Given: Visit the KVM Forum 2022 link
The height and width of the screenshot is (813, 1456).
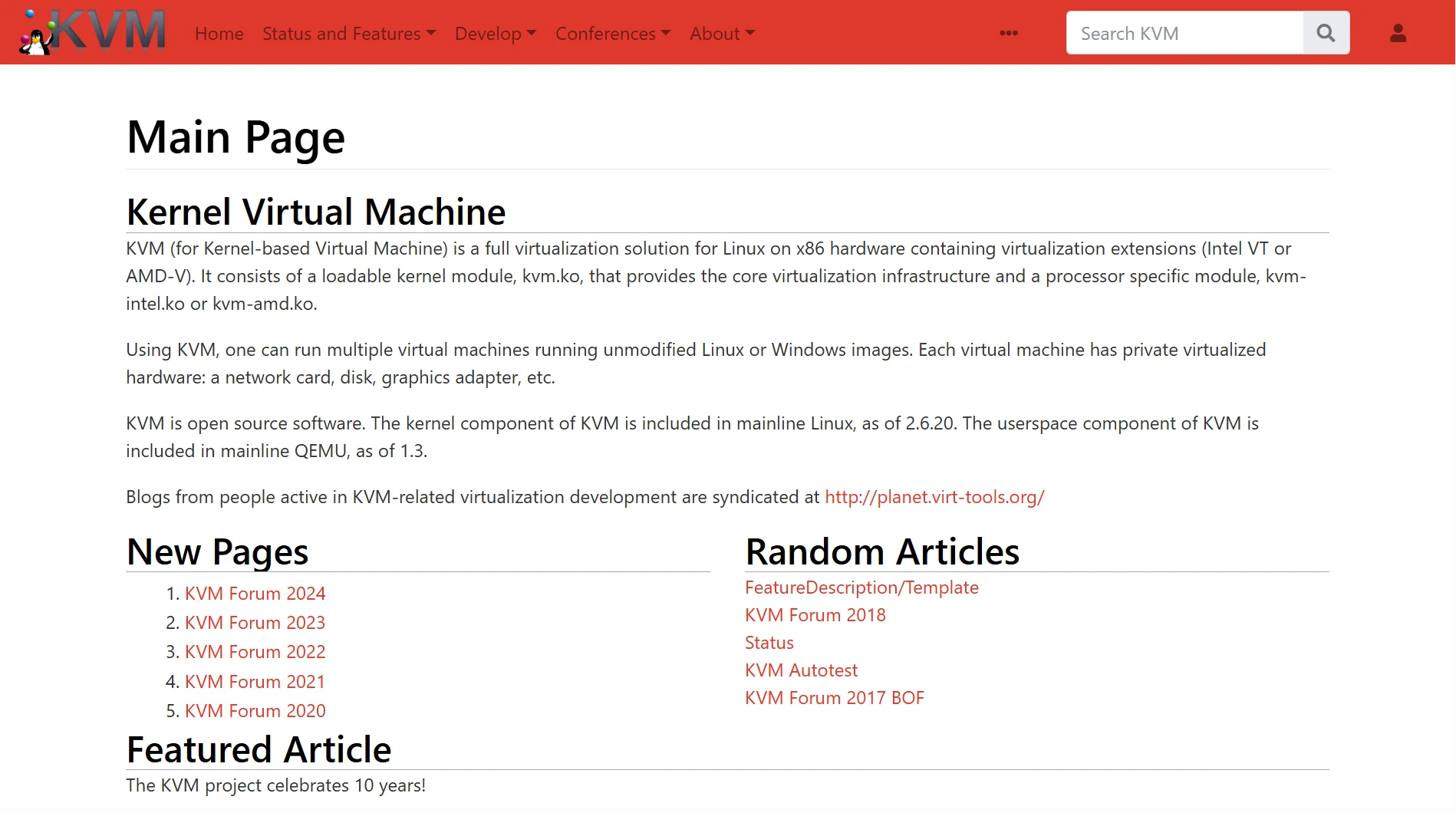Looking at the screenshot, I should pos(255,652).
